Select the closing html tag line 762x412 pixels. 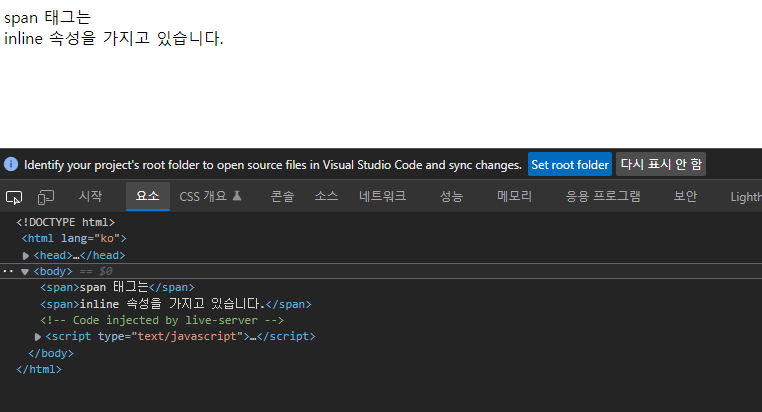click(39, 369)
